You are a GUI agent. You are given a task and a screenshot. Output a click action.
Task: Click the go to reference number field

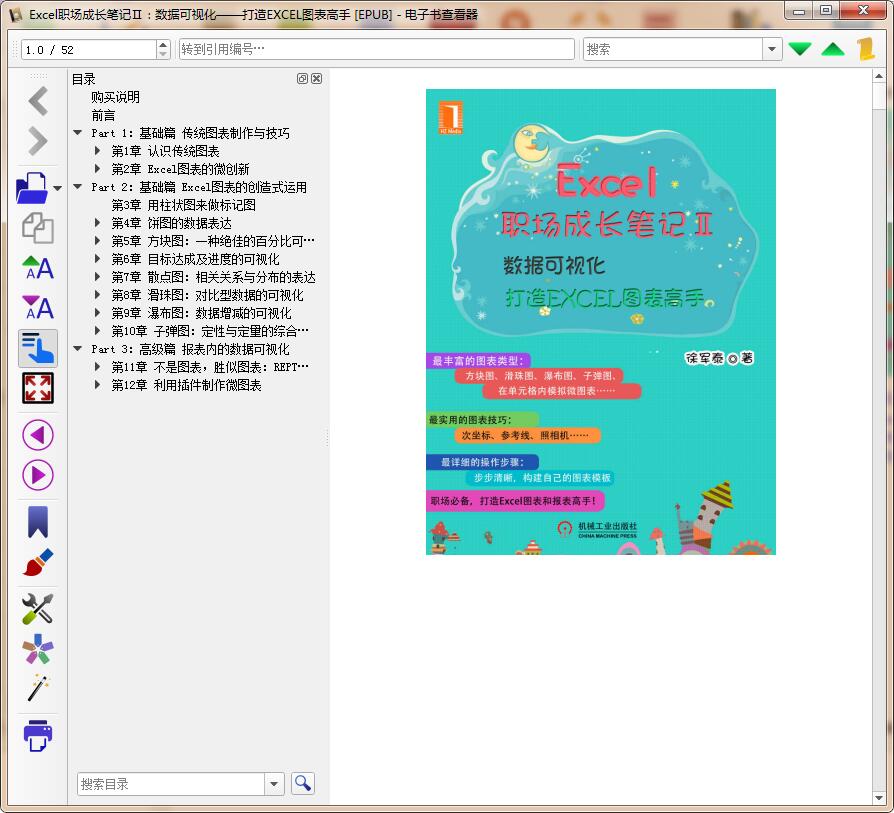tap(376, 49)
